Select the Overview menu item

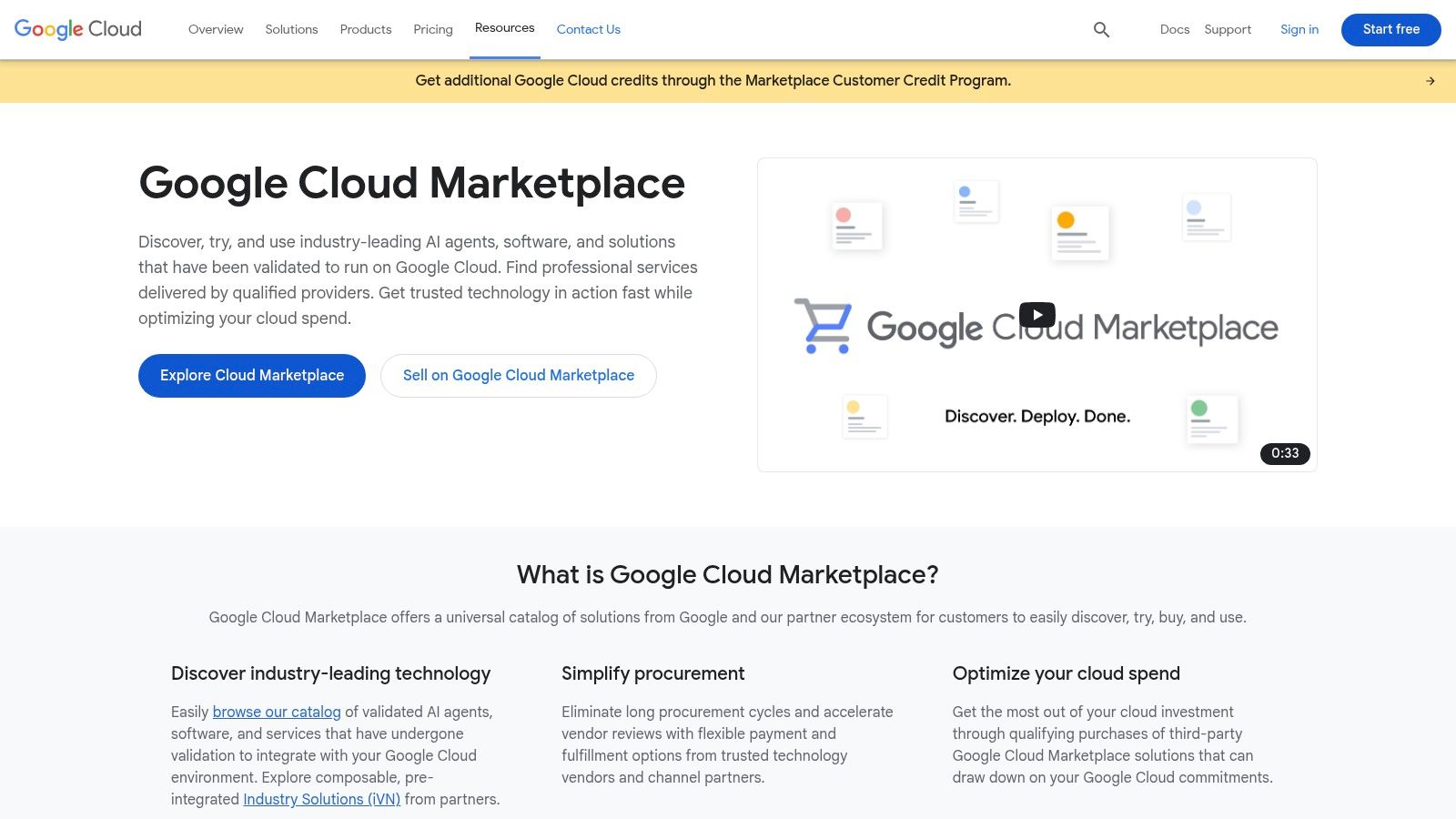click(215, 29)
